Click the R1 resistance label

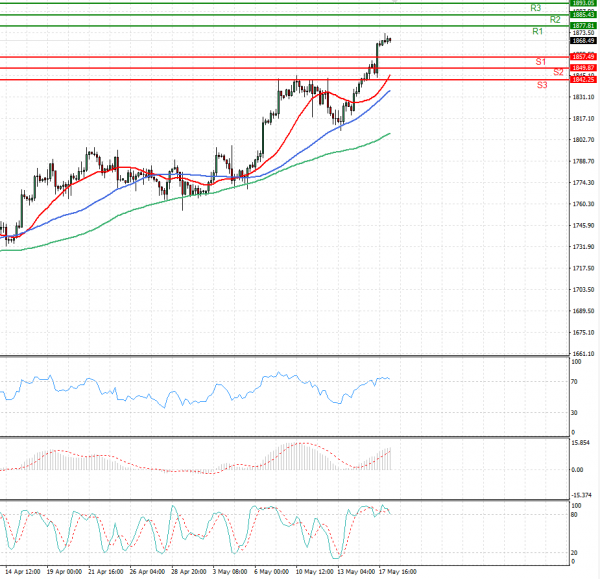coord(537,31)
